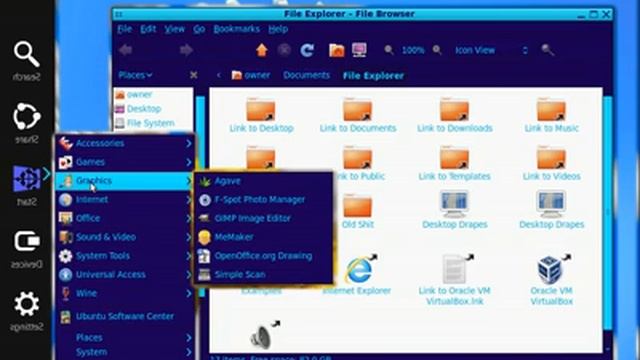Close the Places side pane
Viewport: 640px width, 360px height.
[x=193, y=75]
